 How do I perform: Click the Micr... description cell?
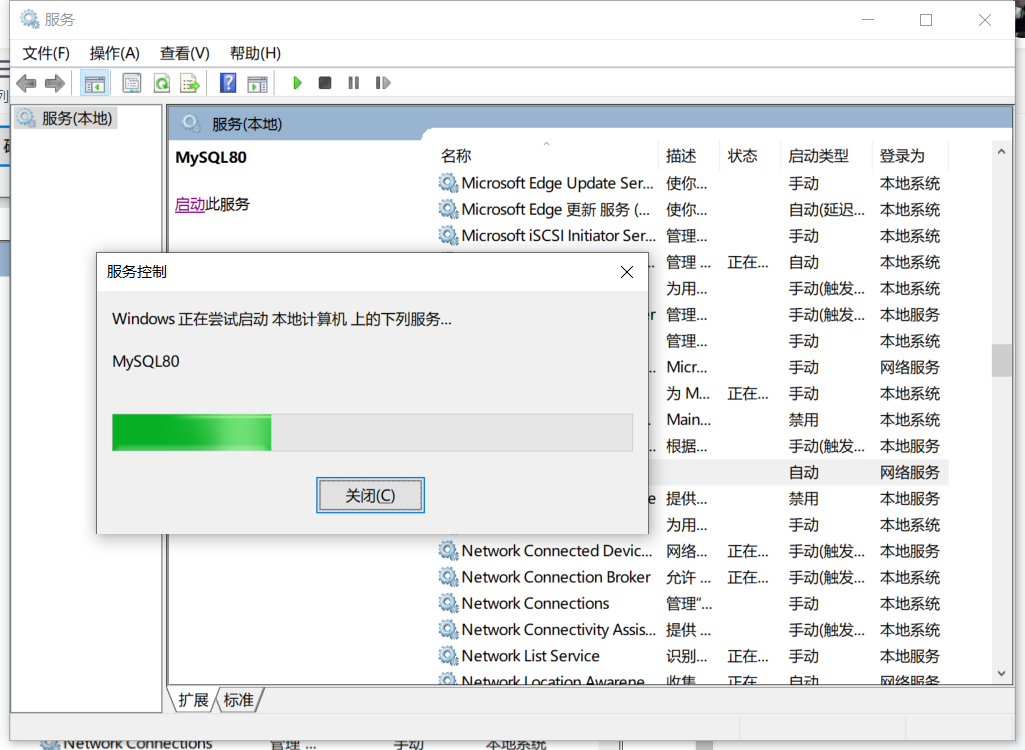coord(686,367)
